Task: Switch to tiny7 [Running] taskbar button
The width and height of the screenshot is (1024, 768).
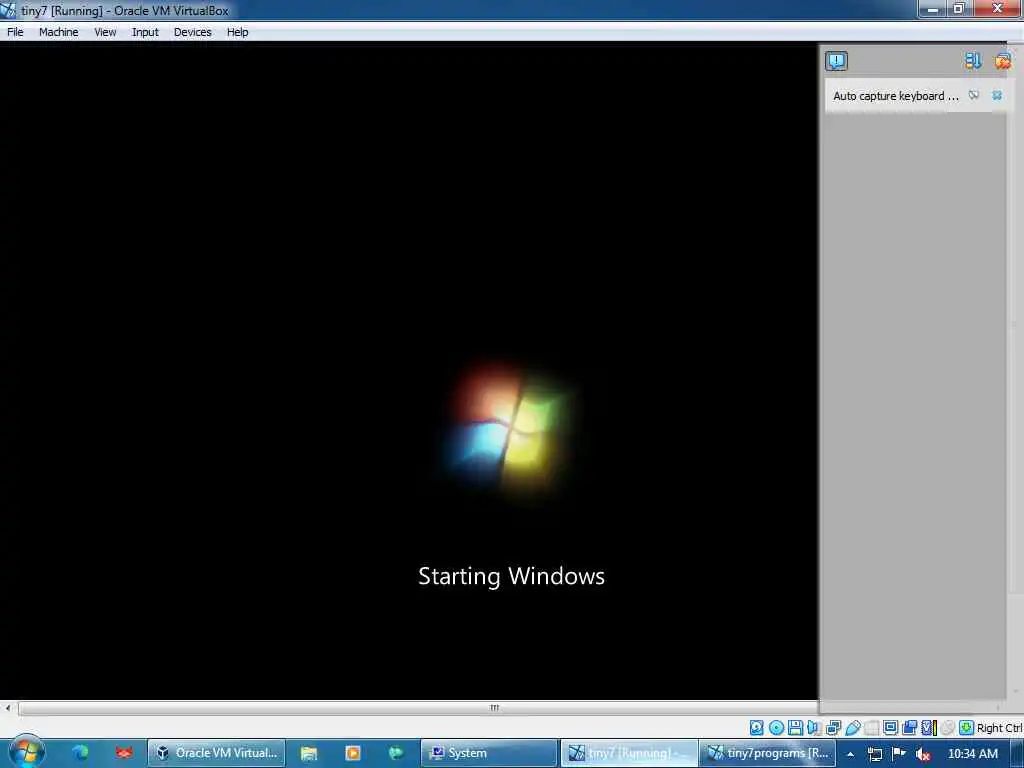Action: [630, 753]
